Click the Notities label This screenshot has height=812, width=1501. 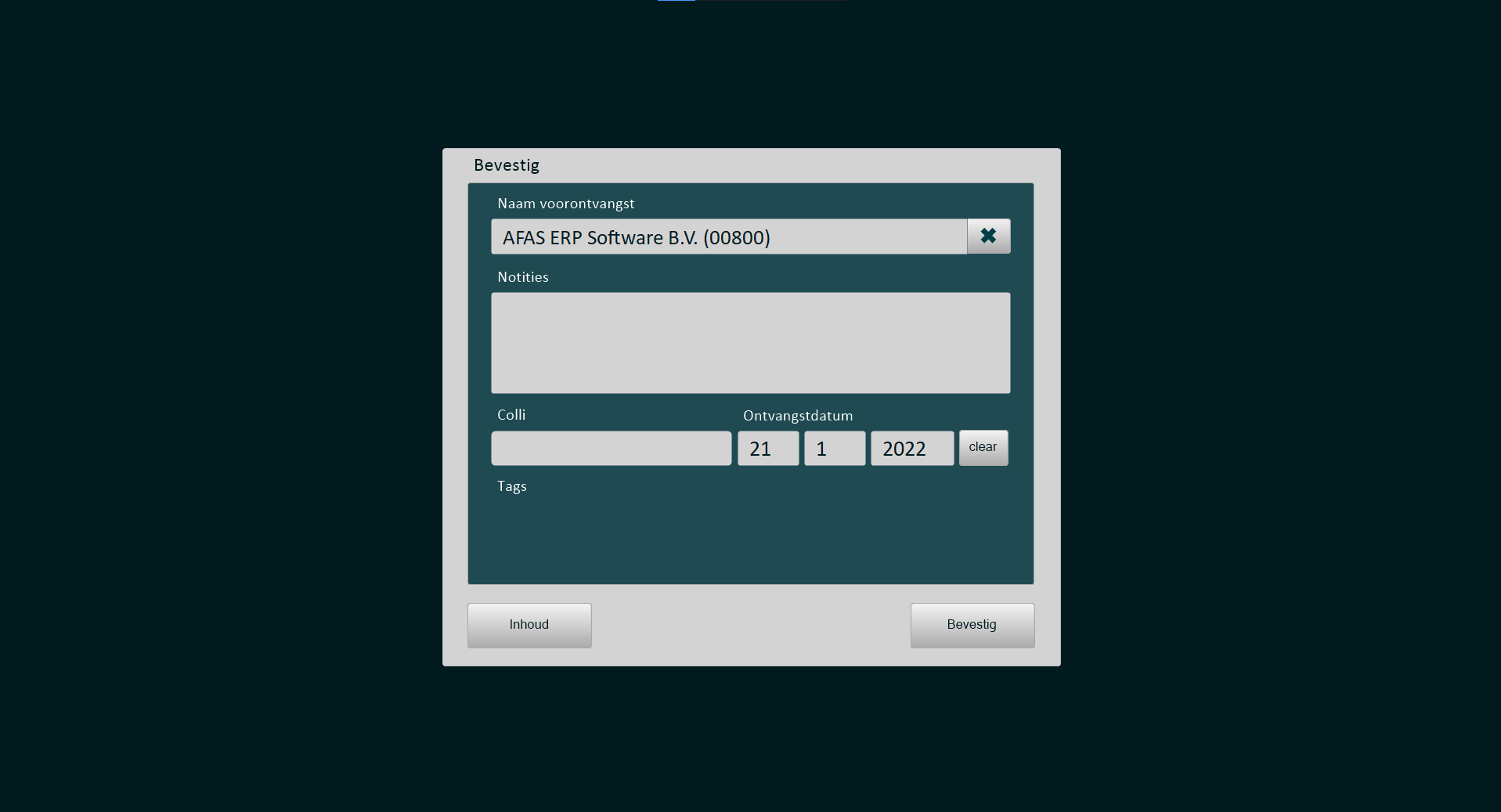tap(523, 277)
